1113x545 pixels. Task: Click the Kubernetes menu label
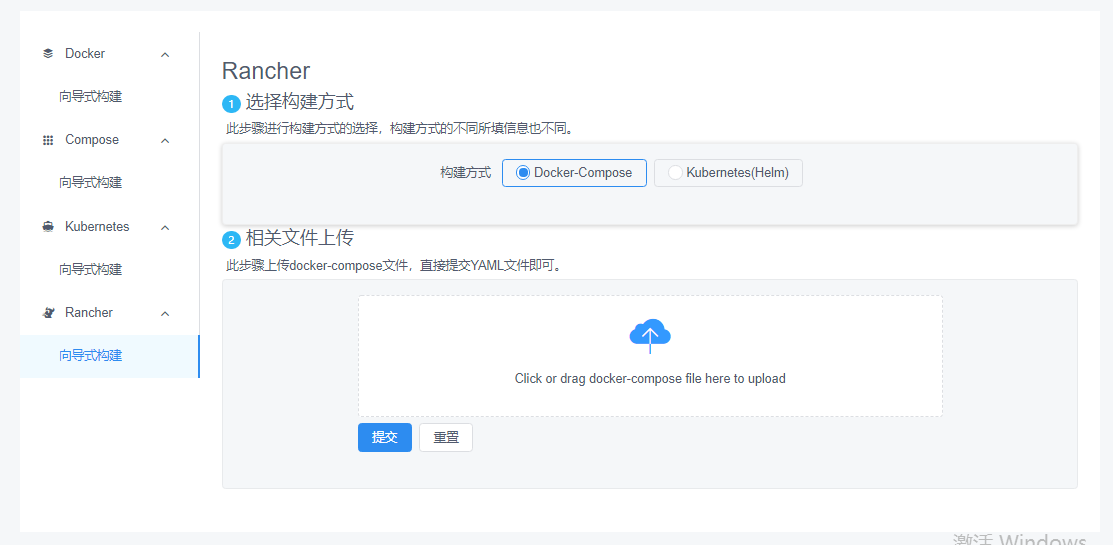tap(97, 227)
